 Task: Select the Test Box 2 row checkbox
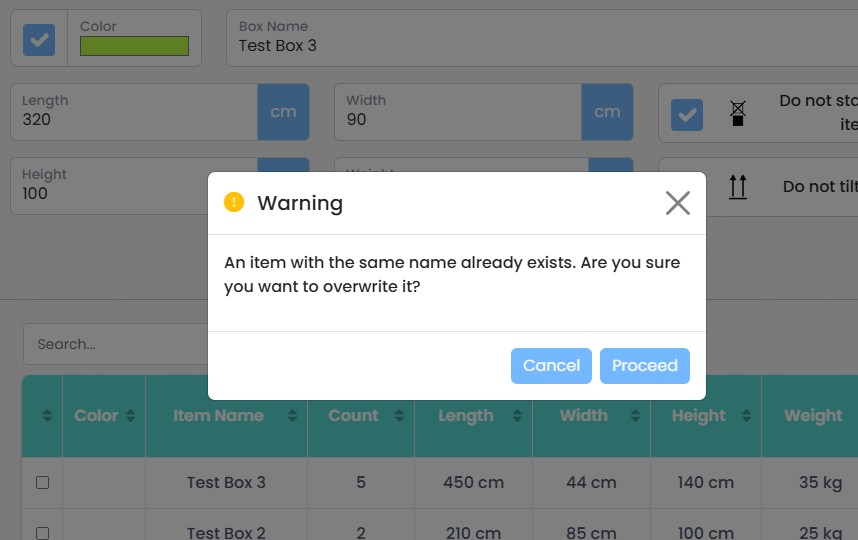(x=42, y=532)
